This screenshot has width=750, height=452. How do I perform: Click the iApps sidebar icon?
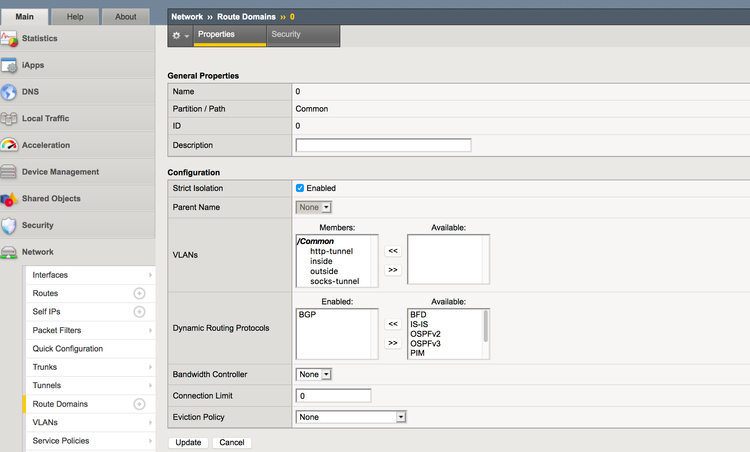[x=9, y=66]
